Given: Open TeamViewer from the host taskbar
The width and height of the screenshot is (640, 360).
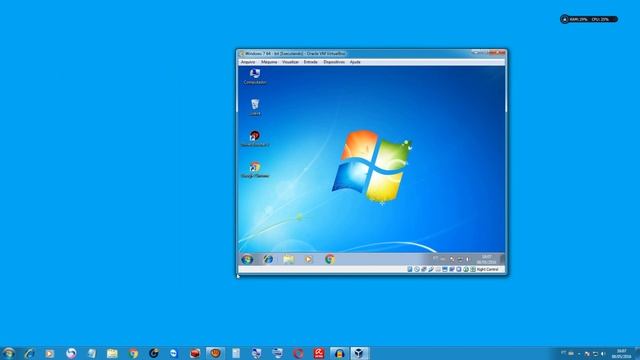Looking at the screenshot, I should [174, 353].
